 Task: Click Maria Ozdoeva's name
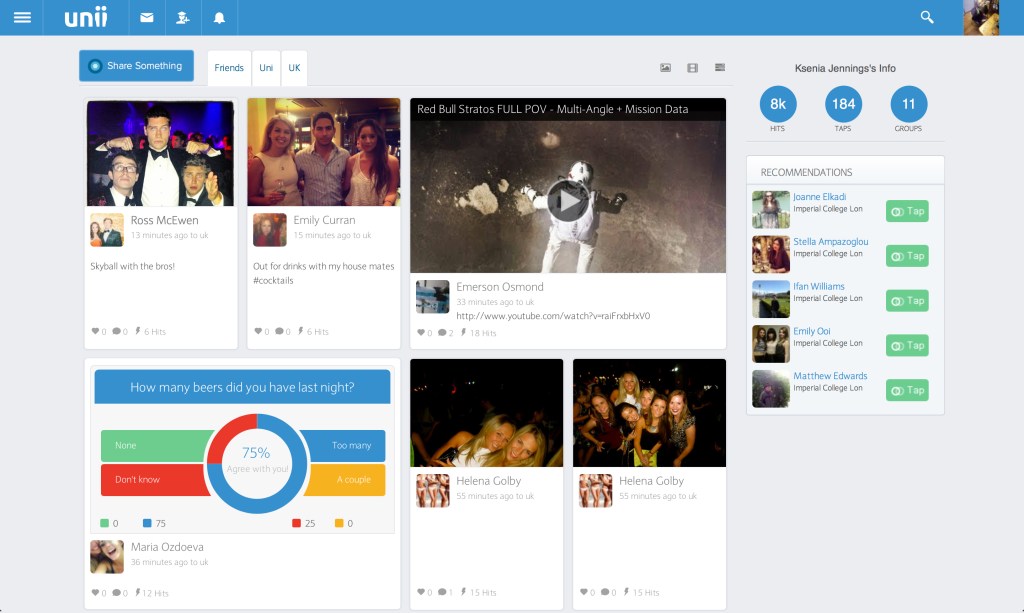click(x=167, y=547)
